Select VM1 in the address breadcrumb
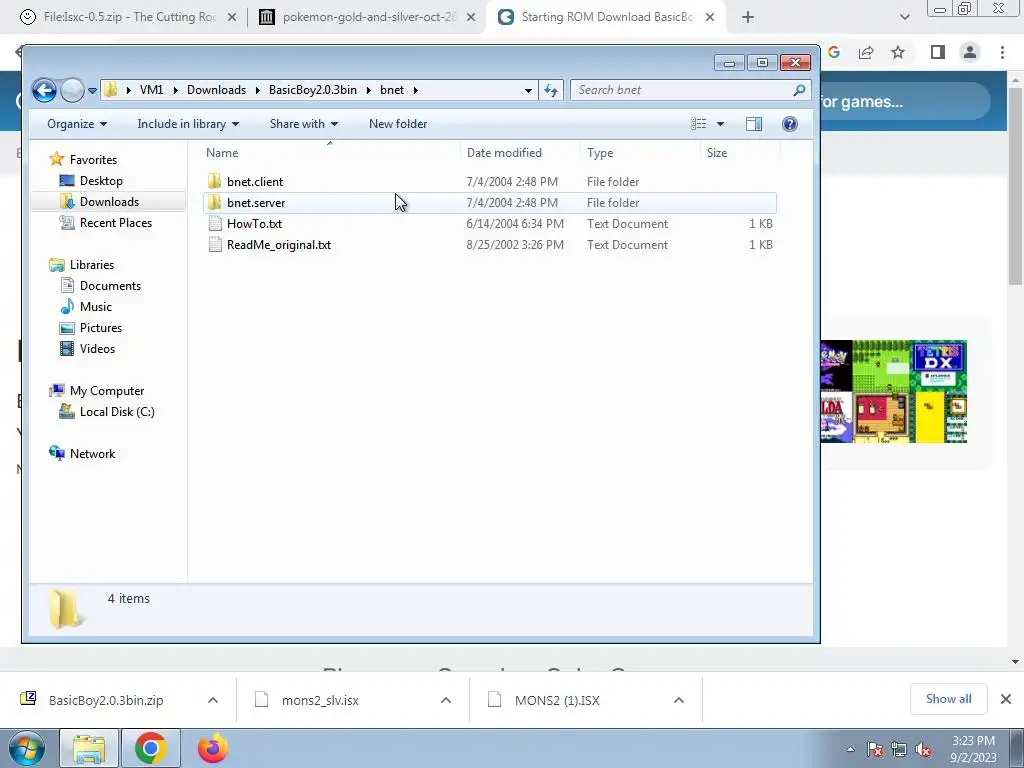 click(x=151, y=89)
